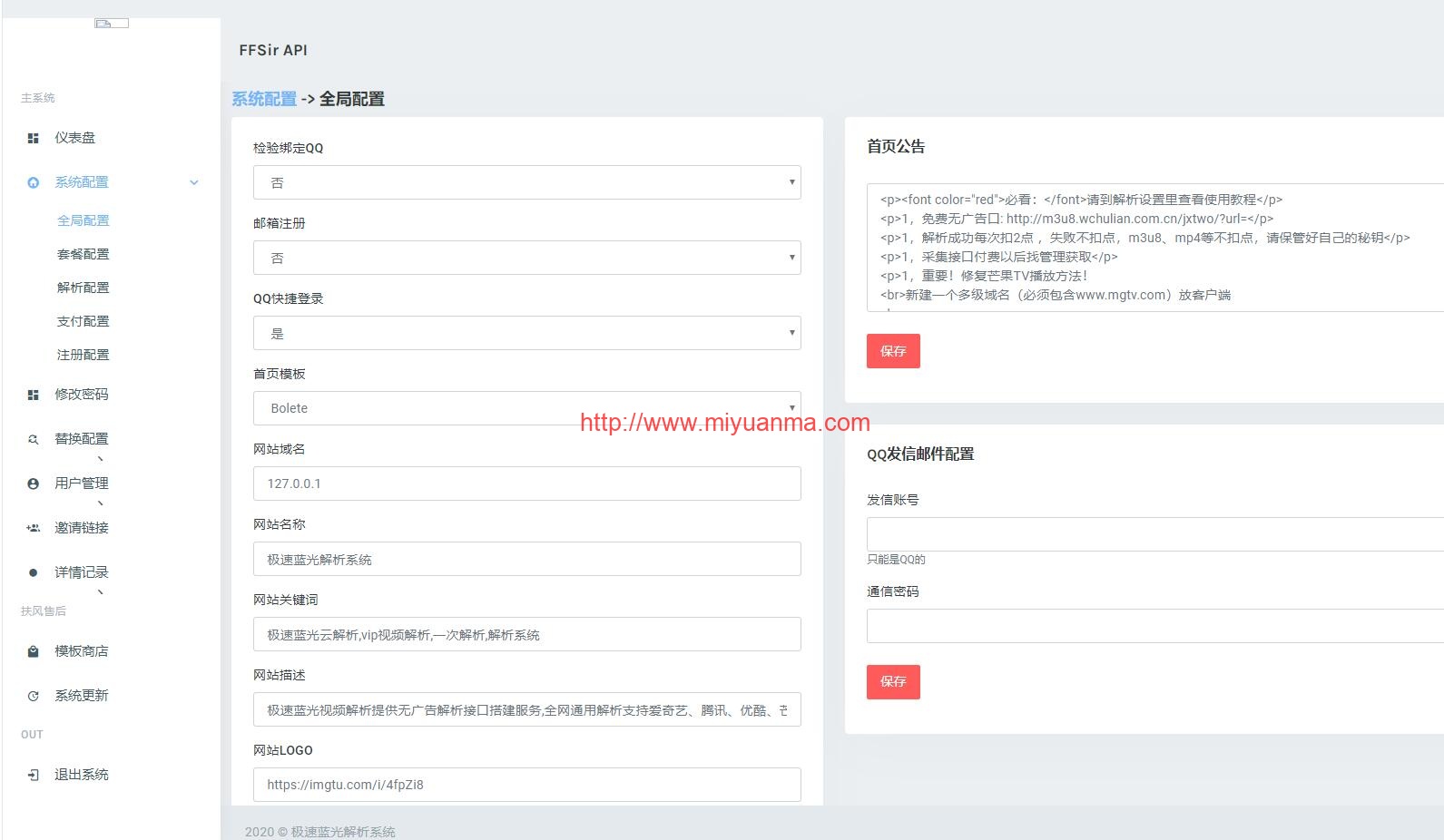This screenshot has width=1444, height=840.
Task: Click the dashboard icon beside 仪表盘
Action: (x=34, y=138)
